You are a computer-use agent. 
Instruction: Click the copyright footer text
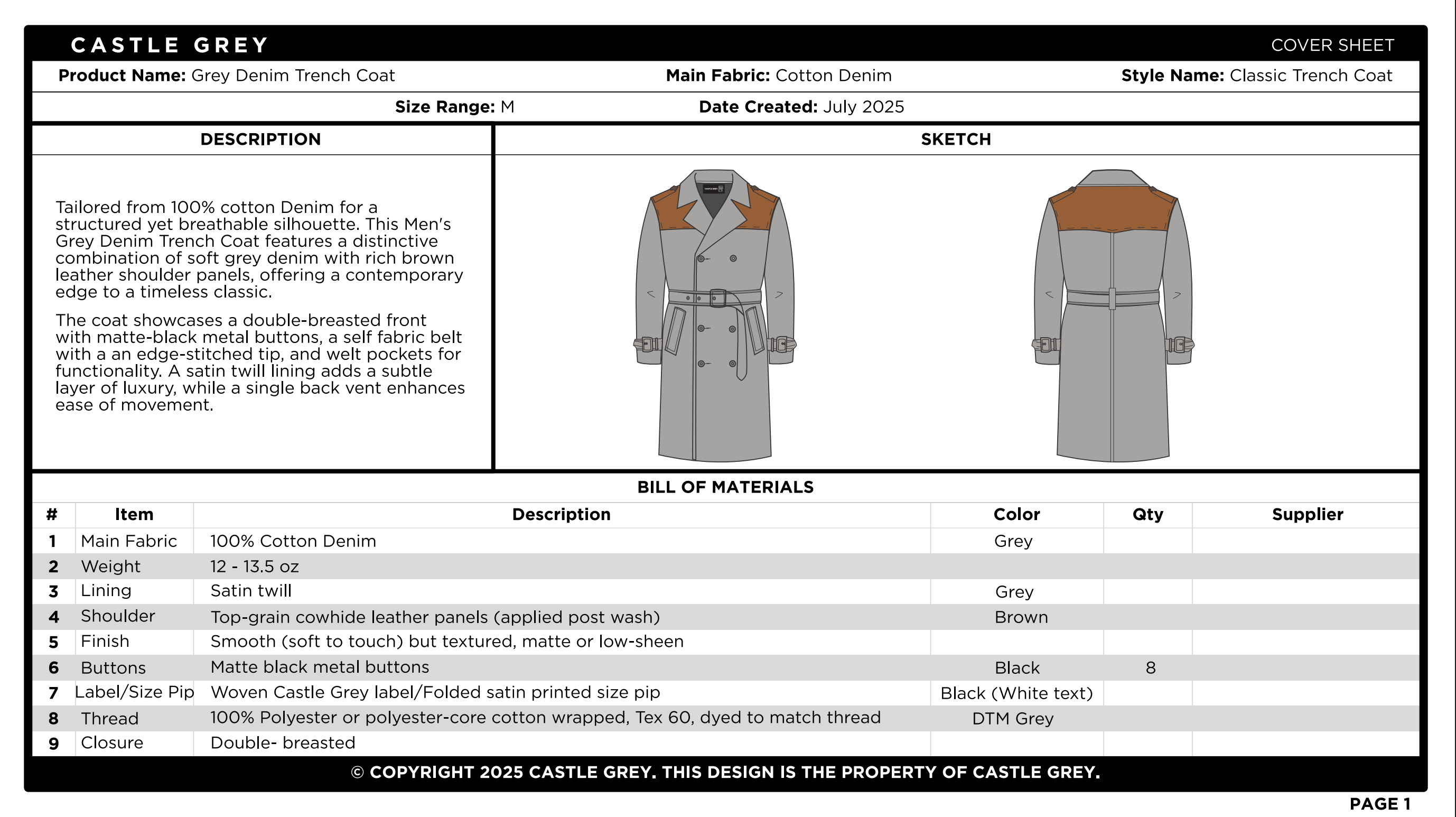pyautogui.click(x=725, y=772)
